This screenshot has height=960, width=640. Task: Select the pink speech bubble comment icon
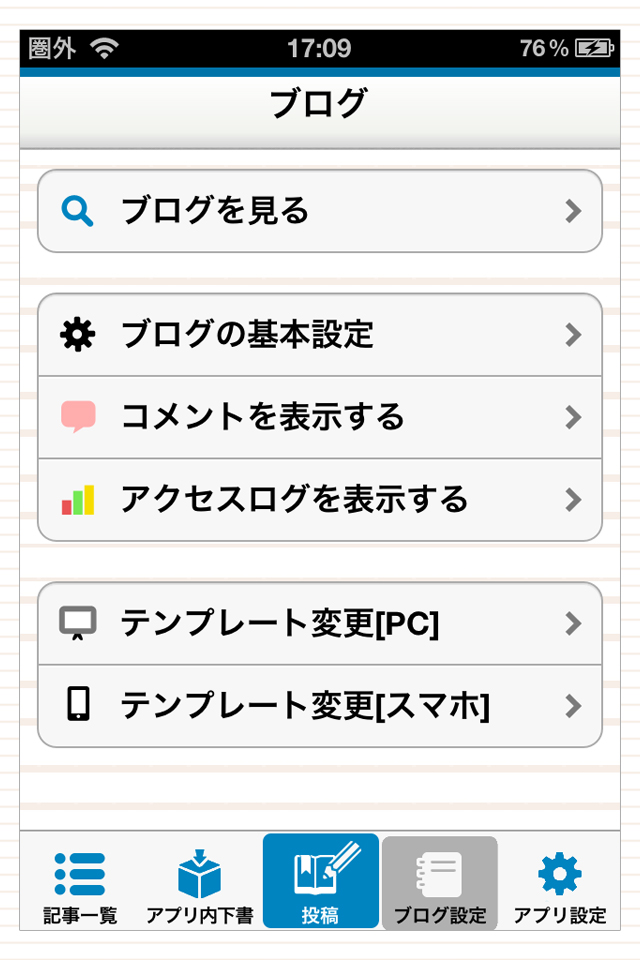point(78,416)
